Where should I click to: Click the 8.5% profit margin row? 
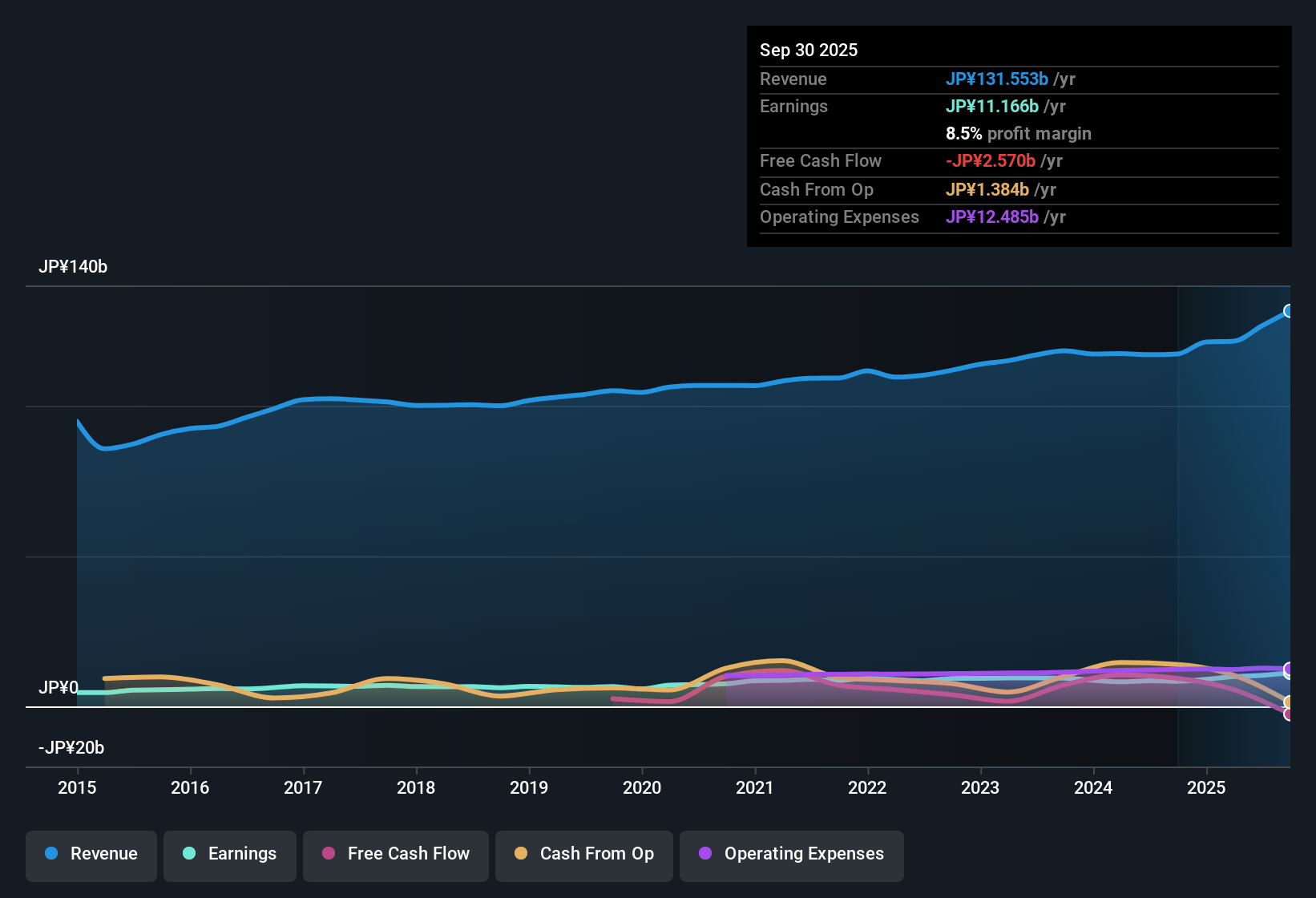pyautogui.click(x=1018, y=133)
